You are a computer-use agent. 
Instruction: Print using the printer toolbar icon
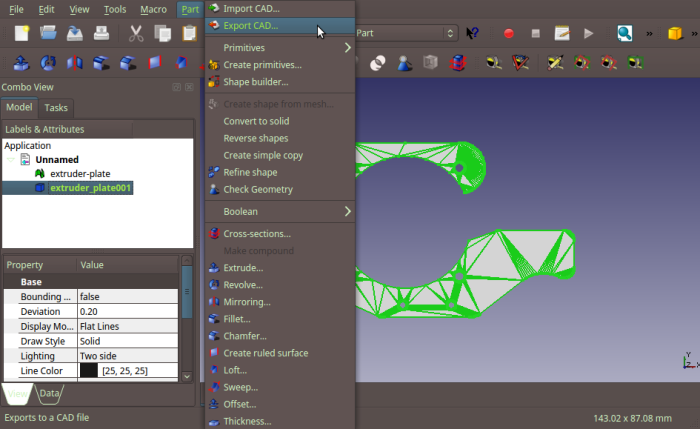pyautogui.click(x=101, y=33)
